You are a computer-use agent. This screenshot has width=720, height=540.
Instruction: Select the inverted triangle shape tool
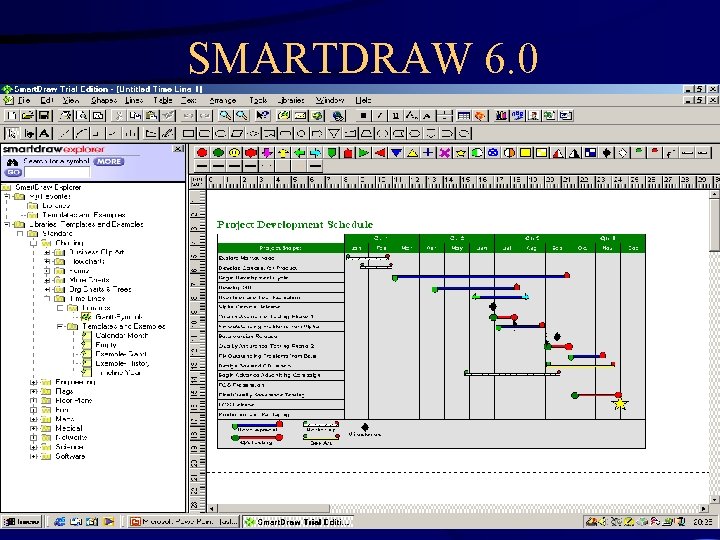pos(334,134)
